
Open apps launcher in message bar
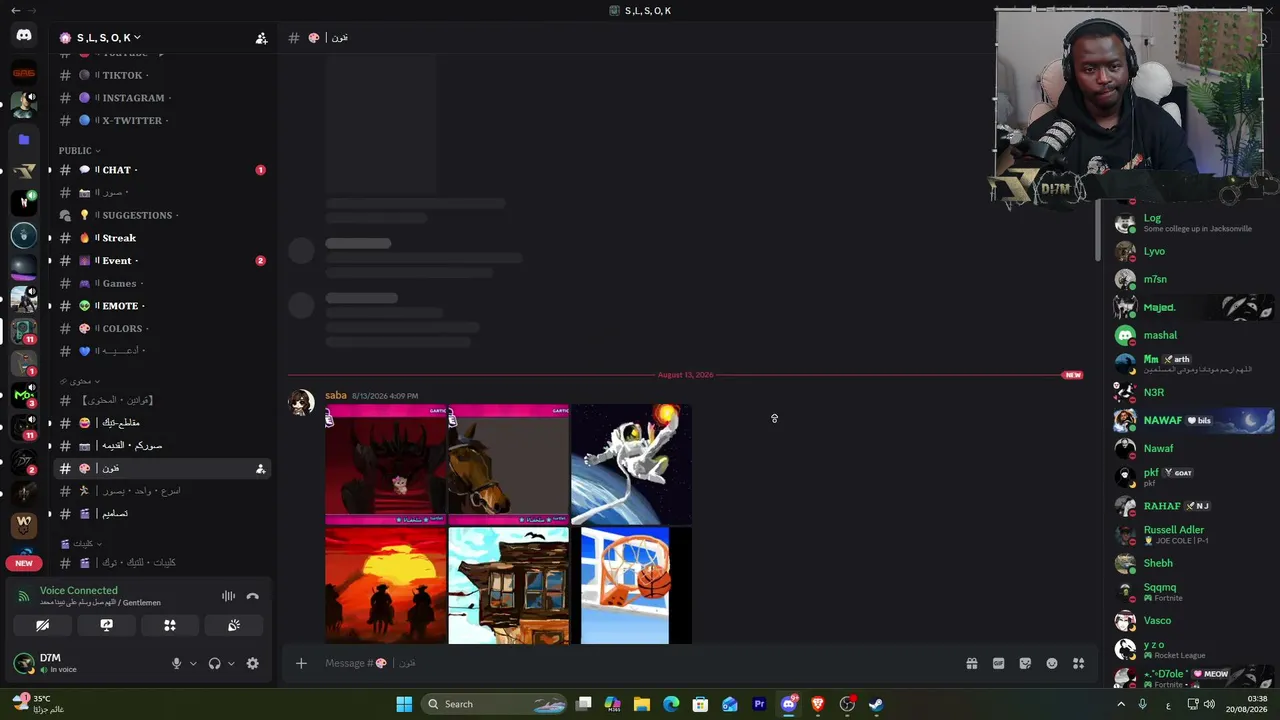pos(1078,663)
